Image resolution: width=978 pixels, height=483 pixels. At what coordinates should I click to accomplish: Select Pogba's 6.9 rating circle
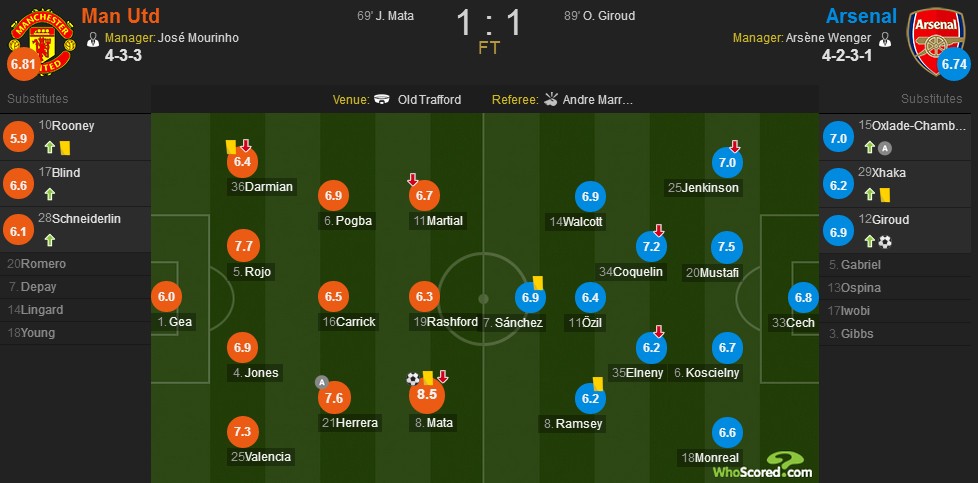pos(334,195)
